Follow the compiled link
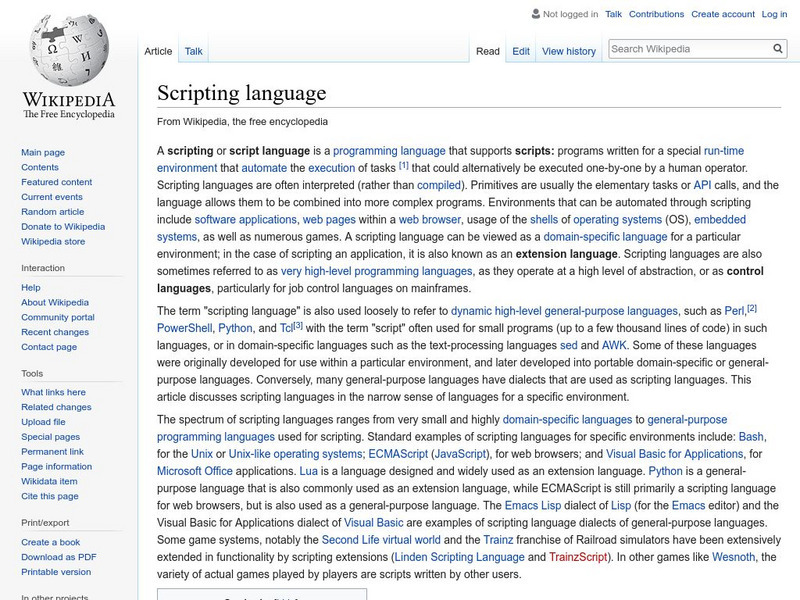The height and width of the screenshot is (600, 800). [x=439, y=185]
